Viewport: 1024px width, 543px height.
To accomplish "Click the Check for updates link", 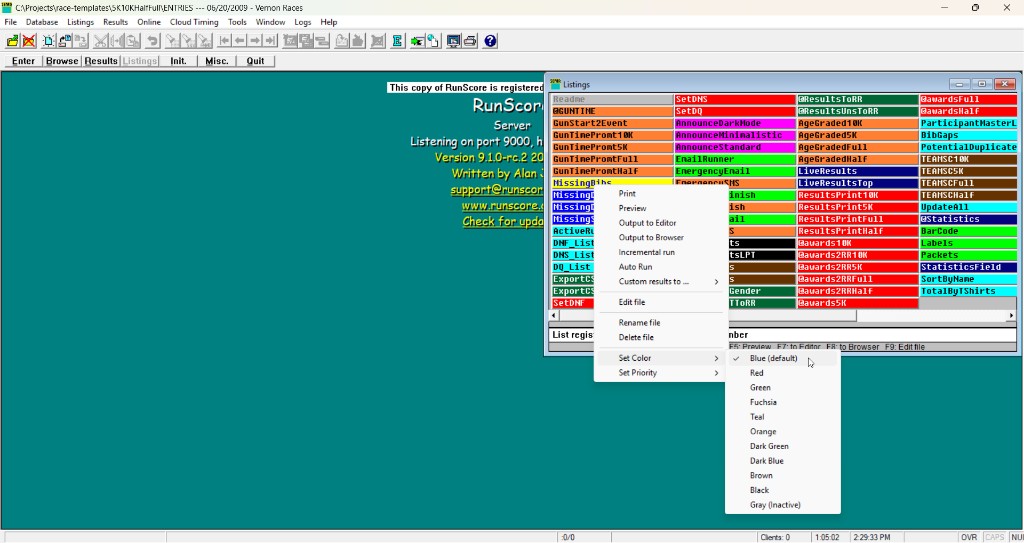I will (x=503, y=222).
